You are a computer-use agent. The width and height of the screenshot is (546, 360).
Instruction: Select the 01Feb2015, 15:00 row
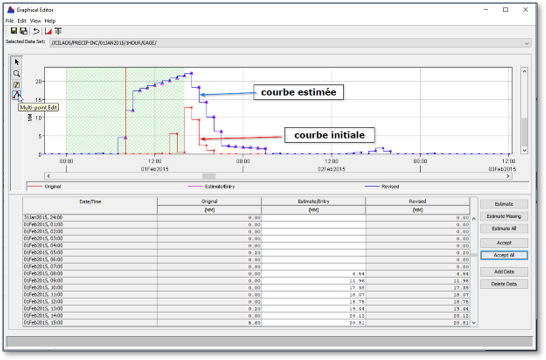[x=246, y=323]
